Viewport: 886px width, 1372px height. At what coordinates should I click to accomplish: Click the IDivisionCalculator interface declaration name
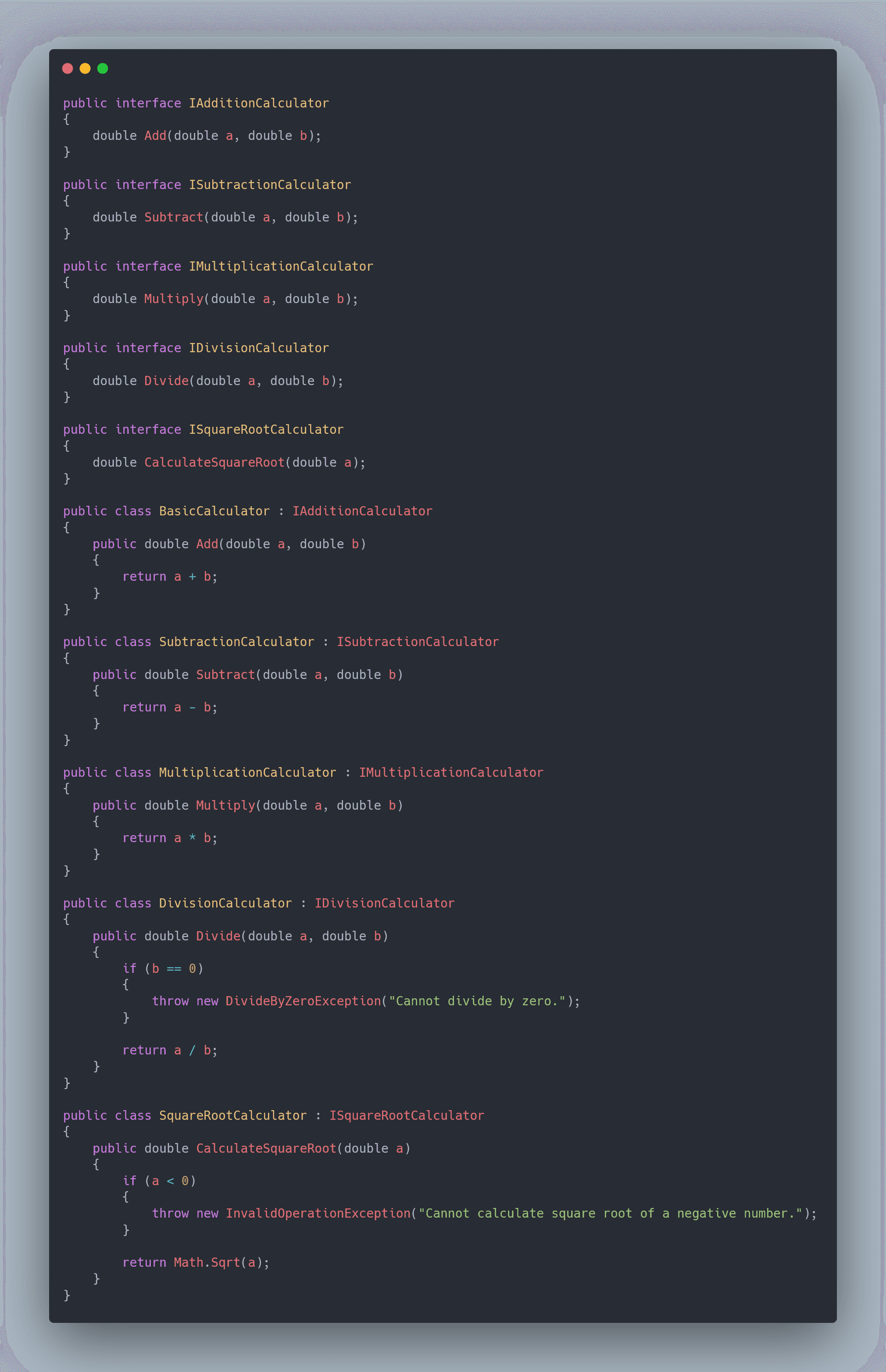point(258,348)
